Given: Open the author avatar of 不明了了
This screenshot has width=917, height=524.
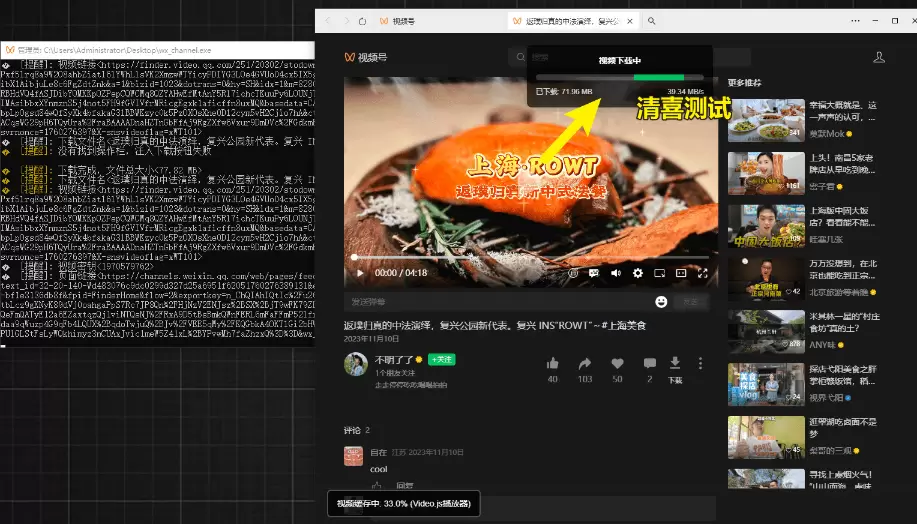Looking at the screenshot, I should tap(356, 364).
